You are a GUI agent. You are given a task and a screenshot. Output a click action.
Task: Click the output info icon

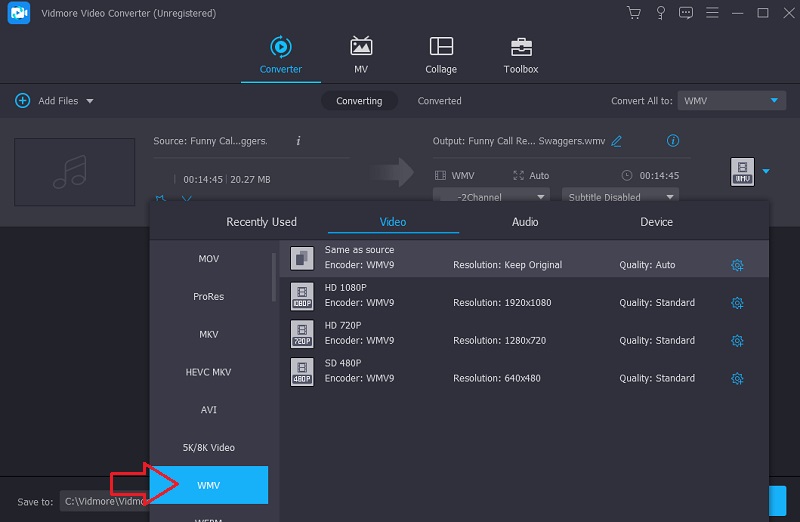[673, 141]
